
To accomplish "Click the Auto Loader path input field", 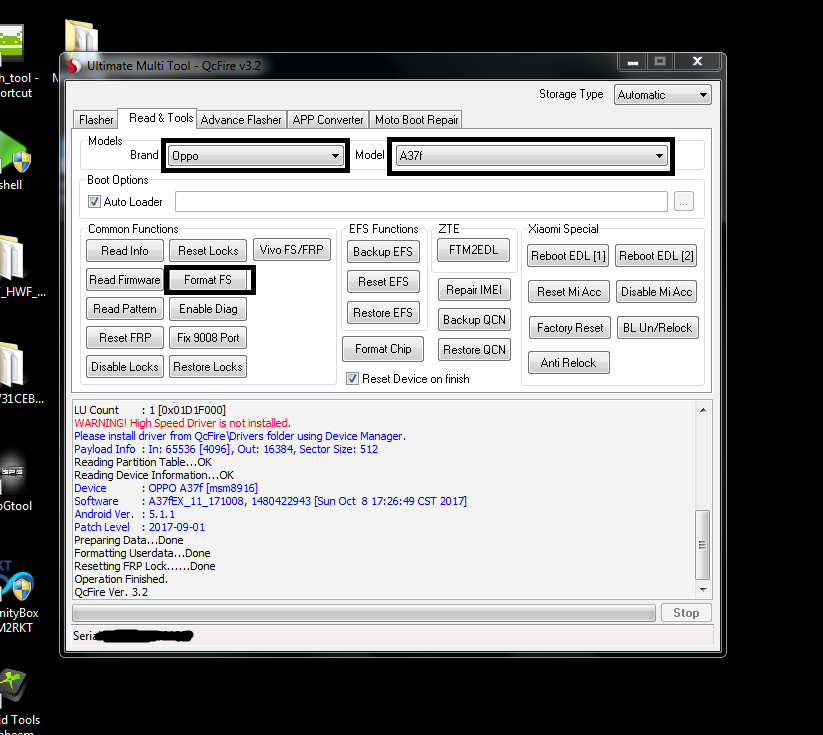I will (x=421, y=202).
